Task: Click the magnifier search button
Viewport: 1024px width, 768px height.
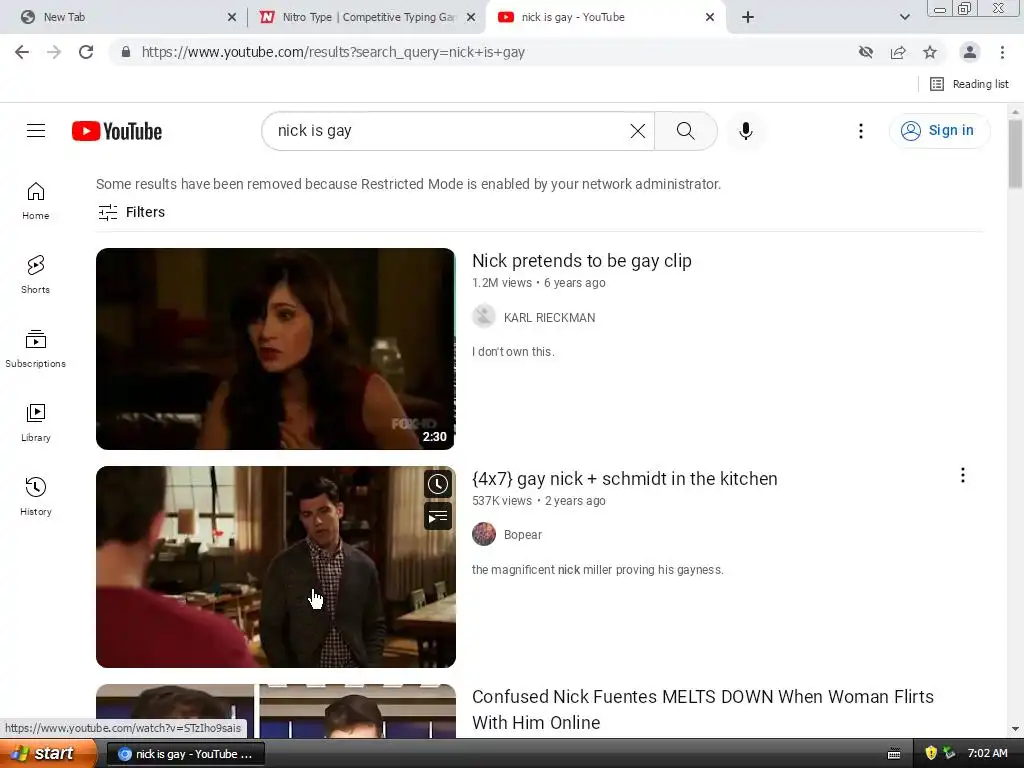Action: [x=686, y=131]
